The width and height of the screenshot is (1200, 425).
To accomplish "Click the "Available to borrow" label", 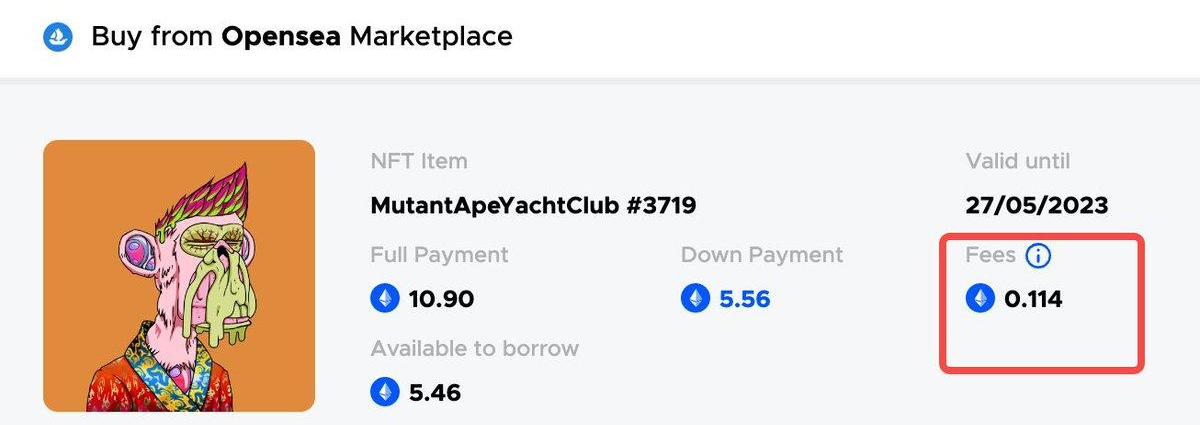I will (474, 349).
